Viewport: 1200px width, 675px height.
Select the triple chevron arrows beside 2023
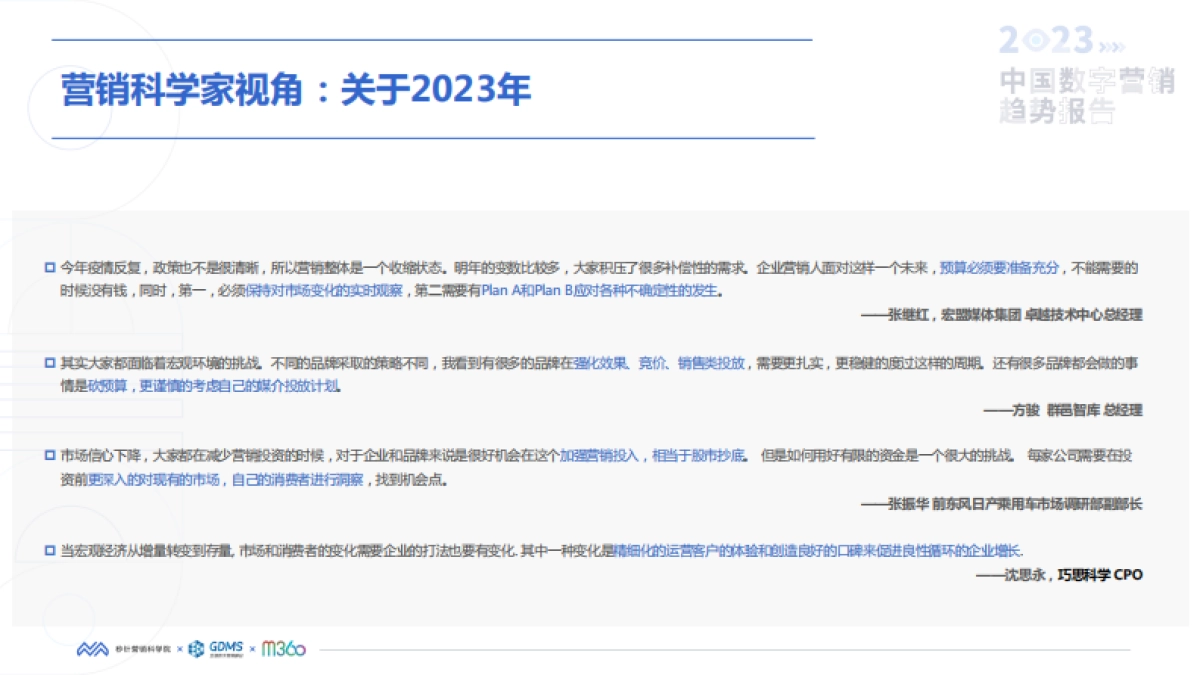(x=1113, y=46)
